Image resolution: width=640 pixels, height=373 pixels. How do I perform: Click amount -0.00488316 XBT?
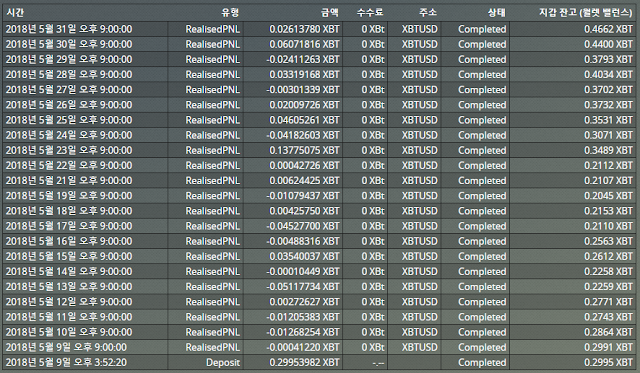point(303,241)
